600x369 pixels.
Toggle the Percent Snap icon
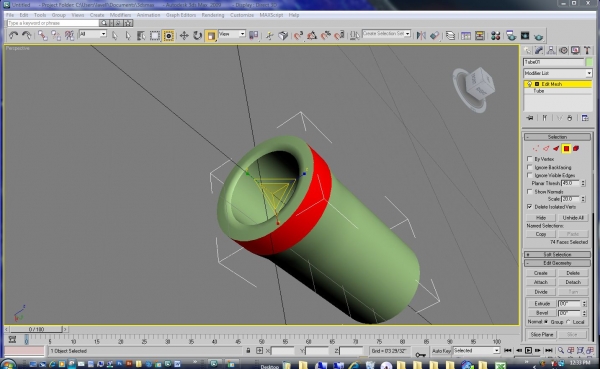326,36
